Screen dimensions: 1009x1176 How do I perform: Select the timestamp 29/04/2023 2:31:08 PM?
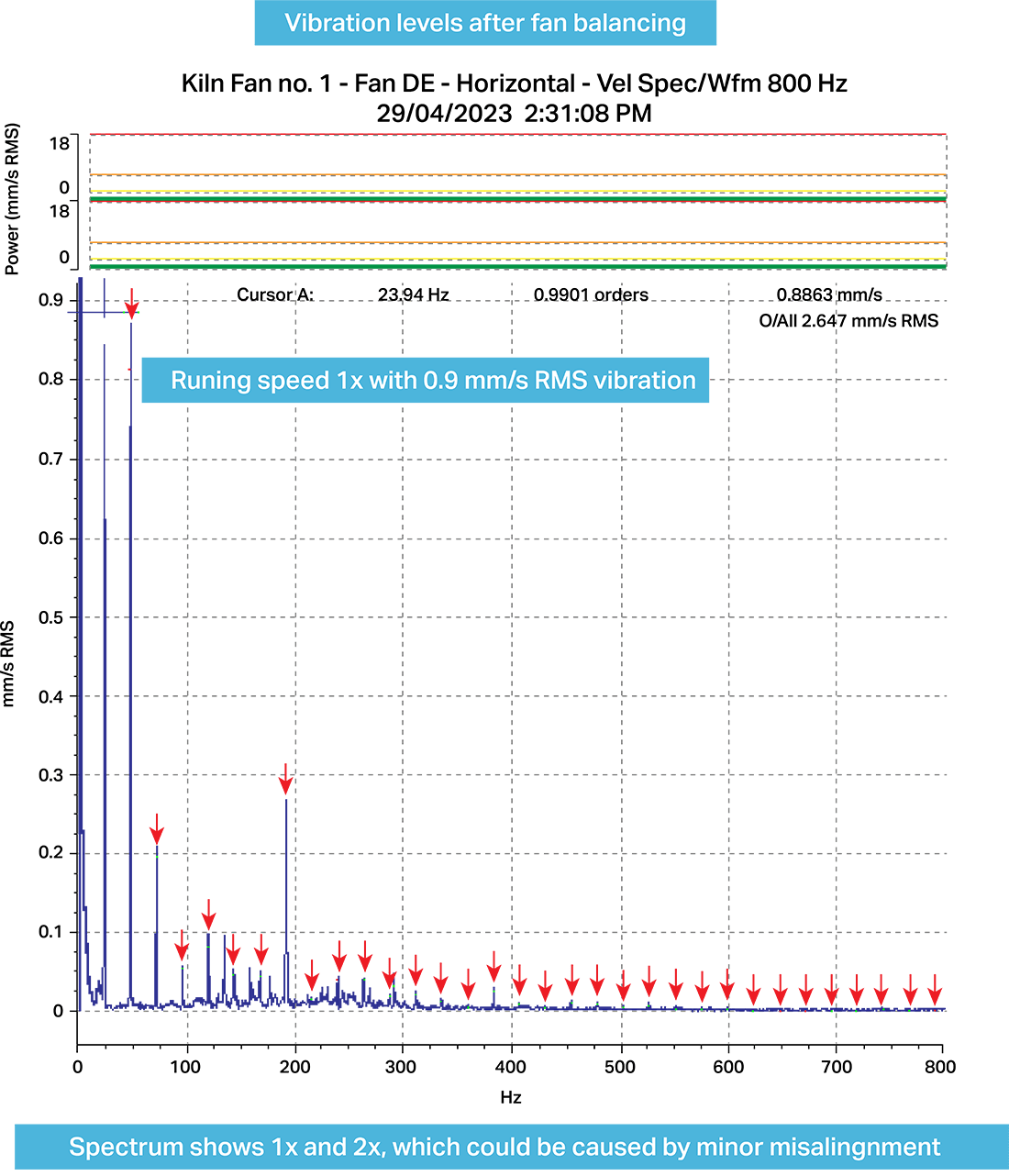point(514,114)
